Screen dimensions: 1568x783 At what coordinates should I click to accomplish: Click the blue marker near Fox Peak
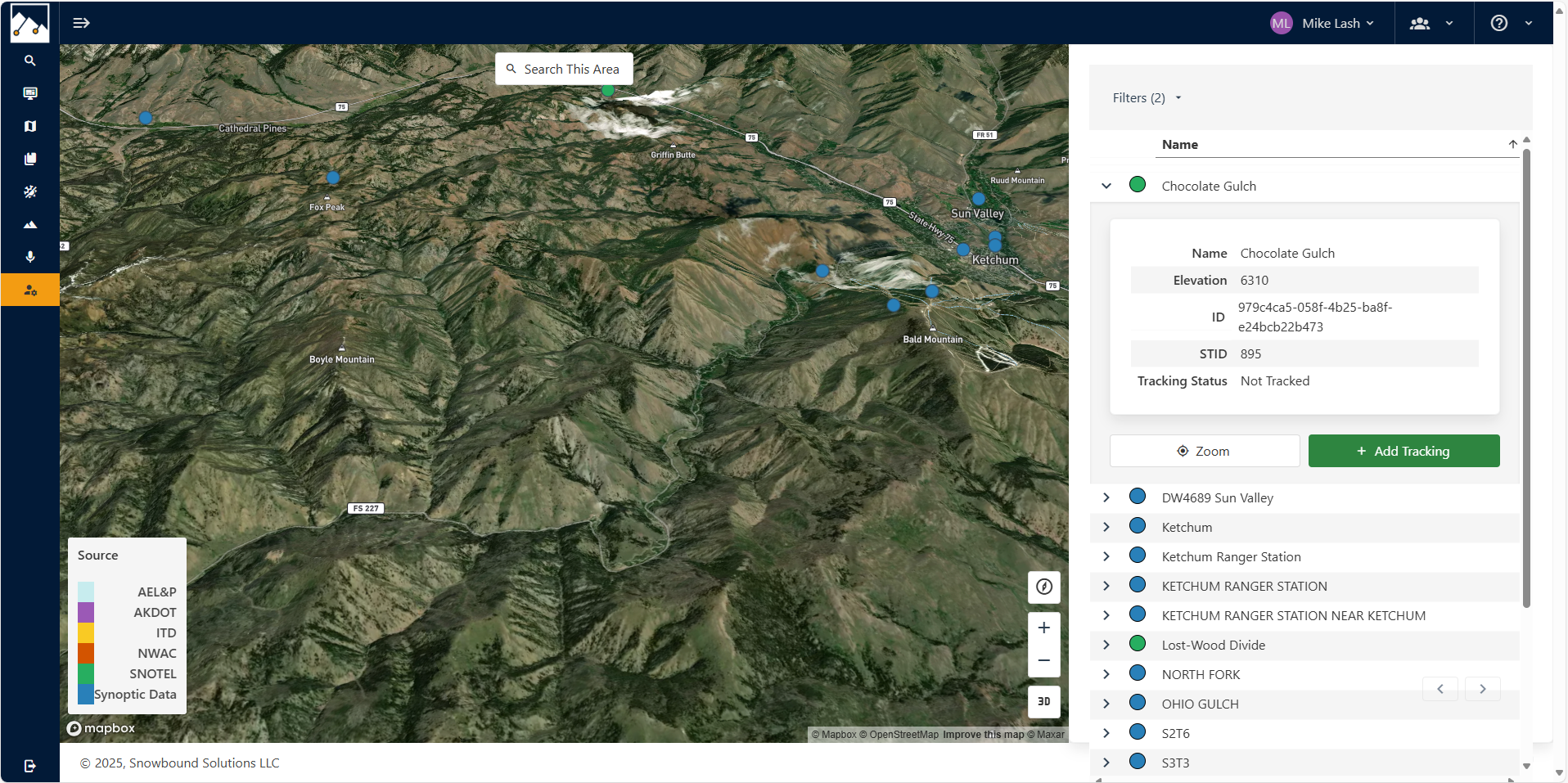(x=333, y=178)
